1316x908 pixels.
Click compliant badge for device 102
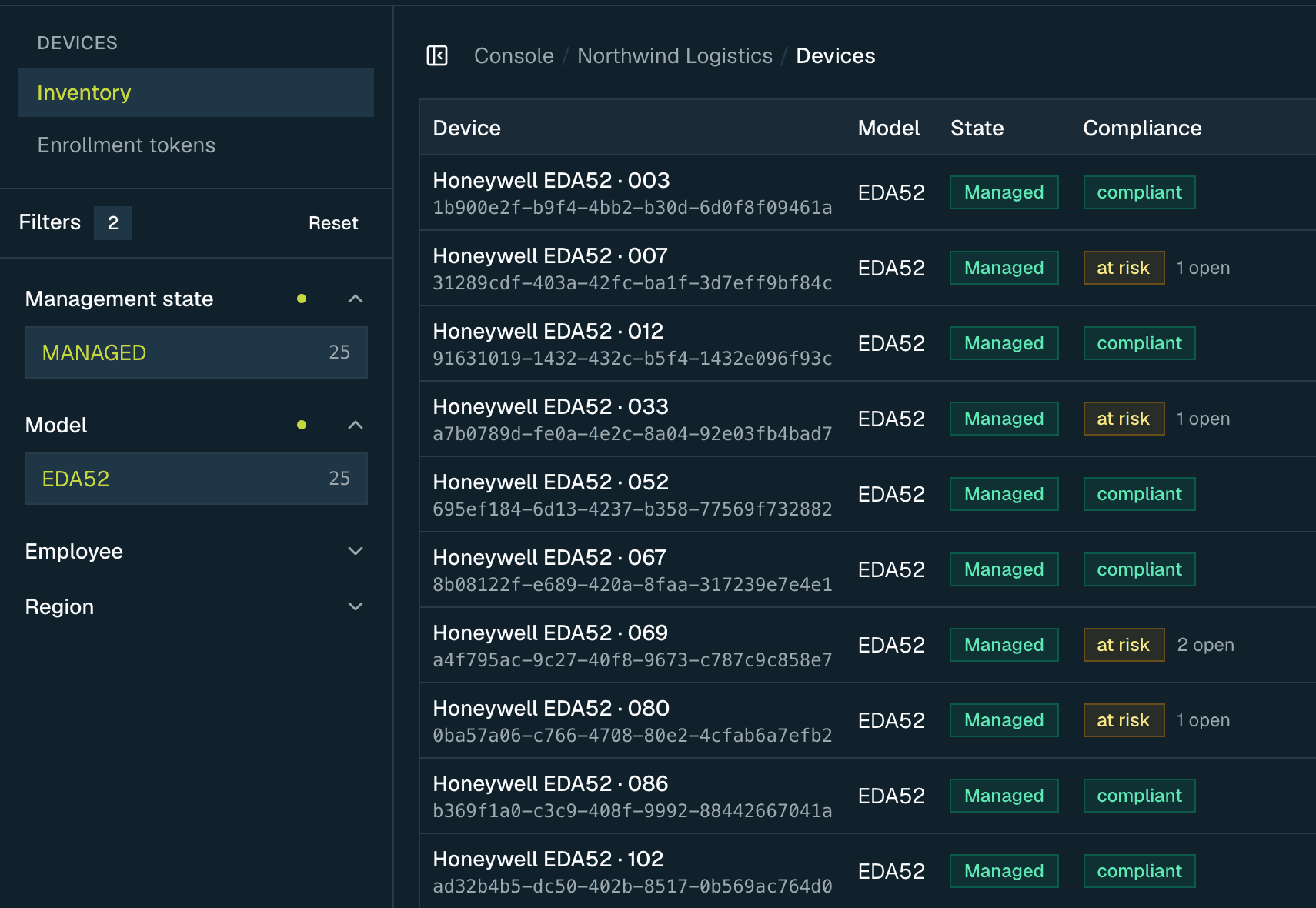click(1140, 871)
